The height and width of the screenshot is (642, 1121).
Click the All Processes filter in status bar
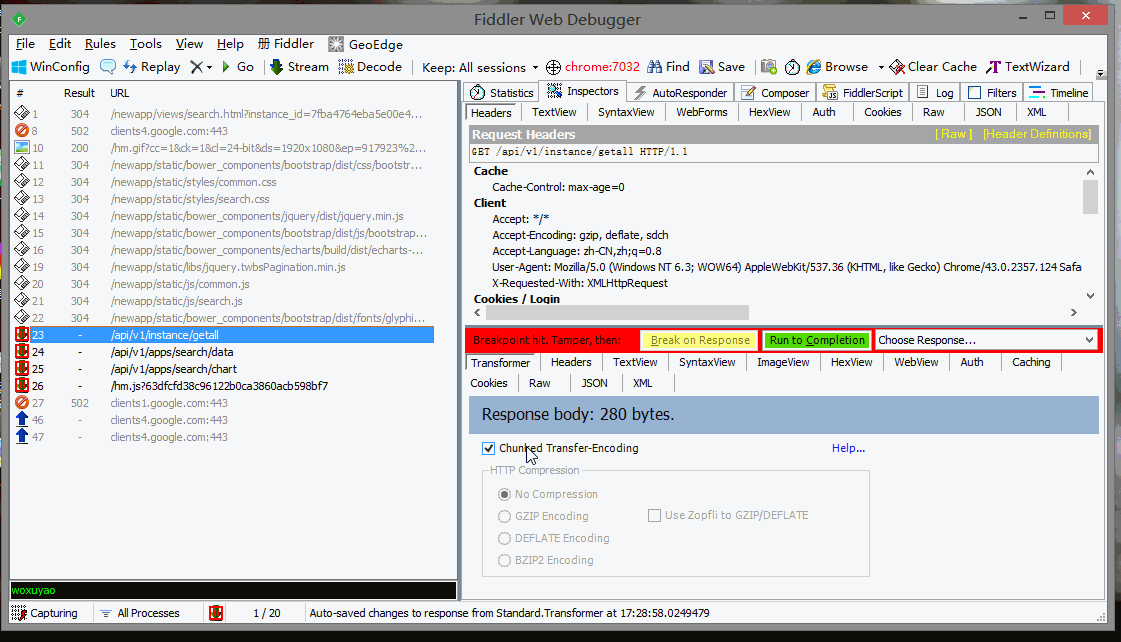pyautogui.click(x=140, y=613)
